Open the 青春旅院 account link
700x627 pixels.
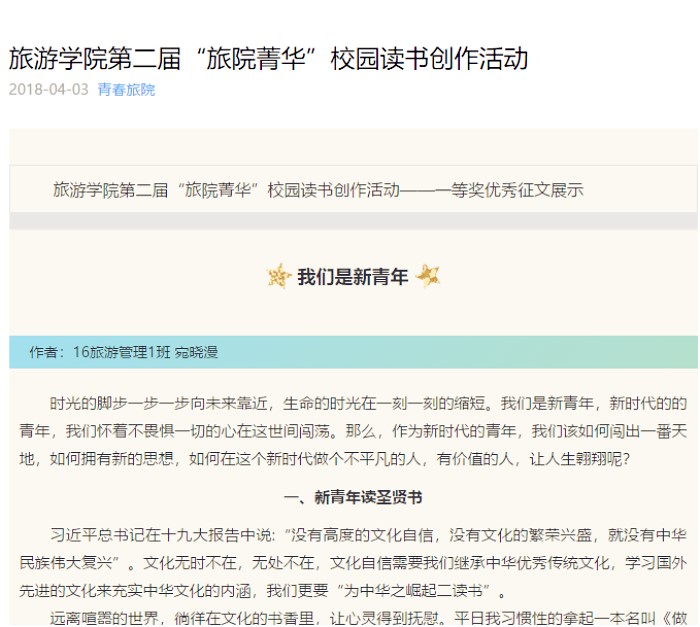coord(126,90)
